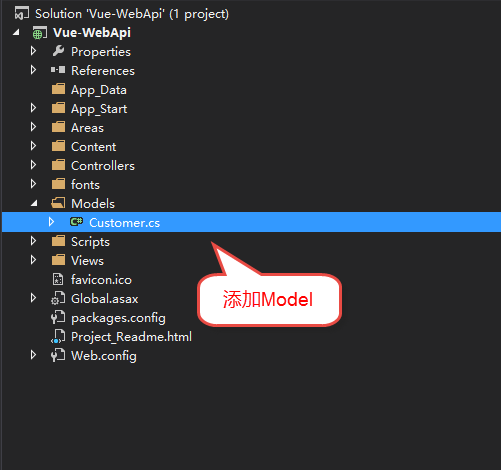The image size is (501, 470).
Task: Click the C# icon beside Customer.cs
Action: pos(77,222)
